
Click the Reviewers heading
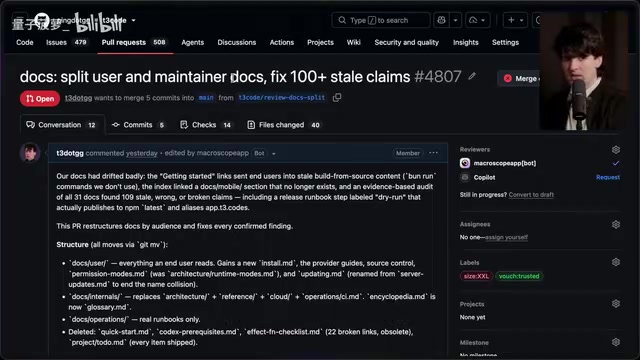pos(475,149)
